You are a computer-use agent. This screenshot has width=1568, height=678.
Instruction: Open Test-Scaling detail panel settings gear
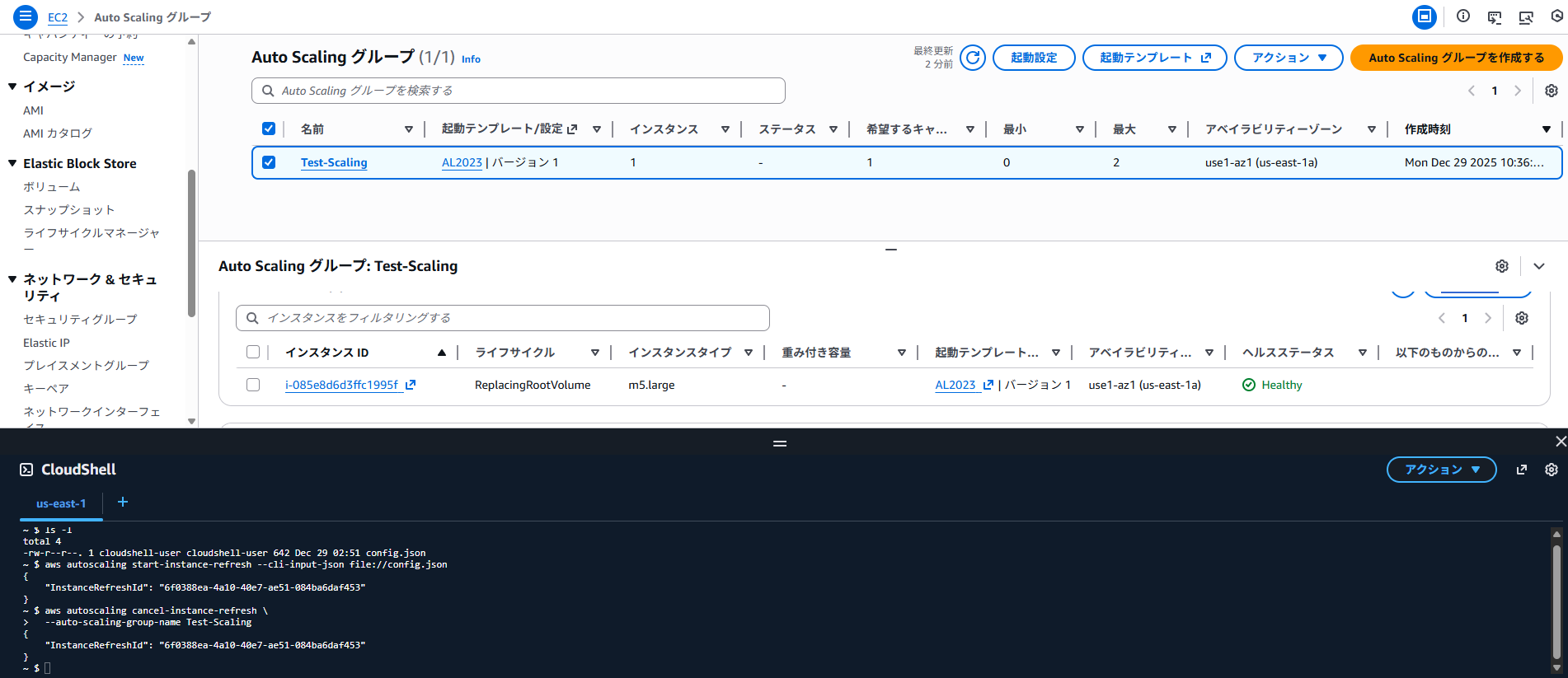pyautogui.click(x=1502, y=266)
